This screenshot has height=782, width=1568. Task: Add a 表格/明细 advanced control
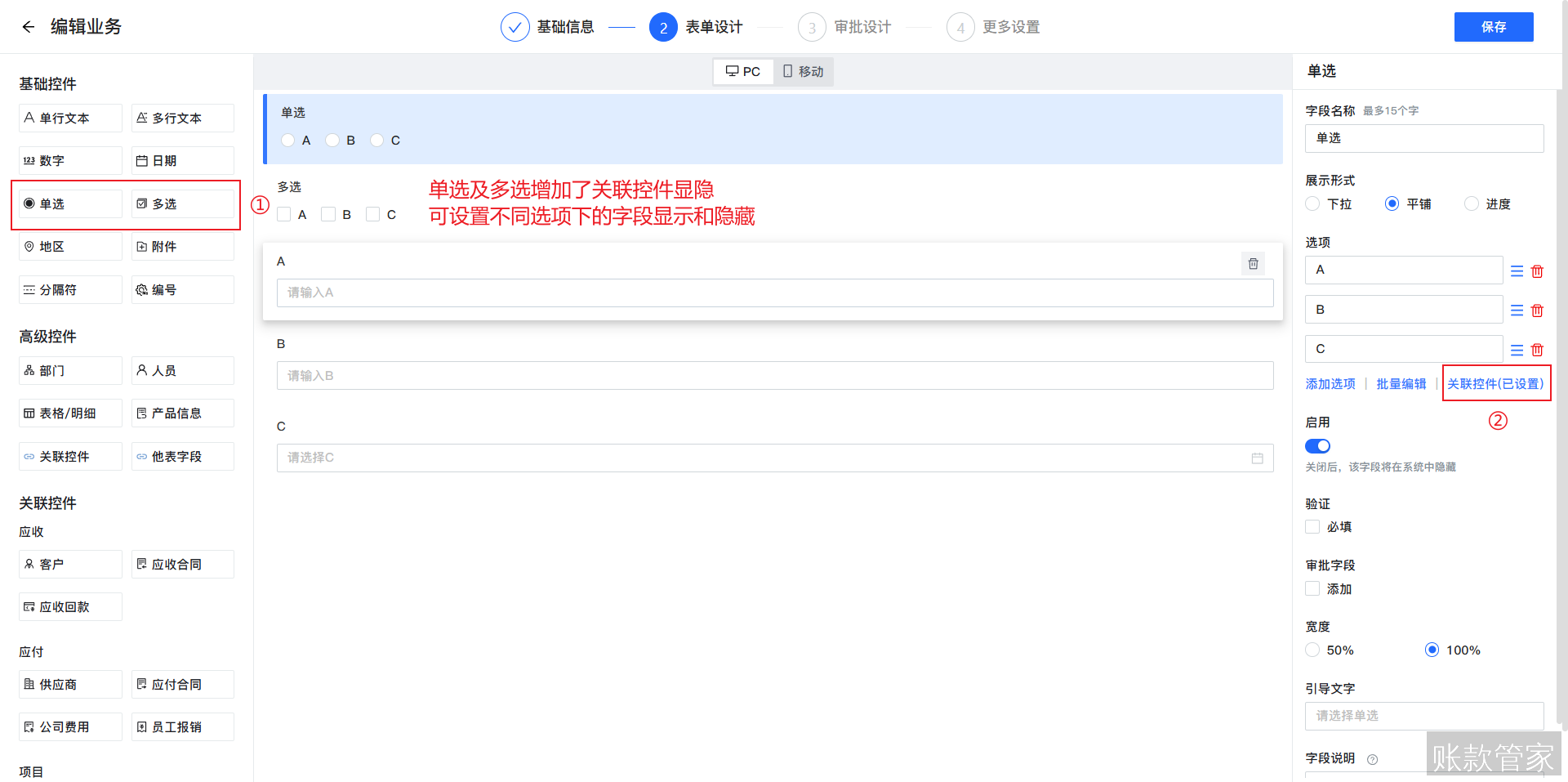[x=69, y=413]
